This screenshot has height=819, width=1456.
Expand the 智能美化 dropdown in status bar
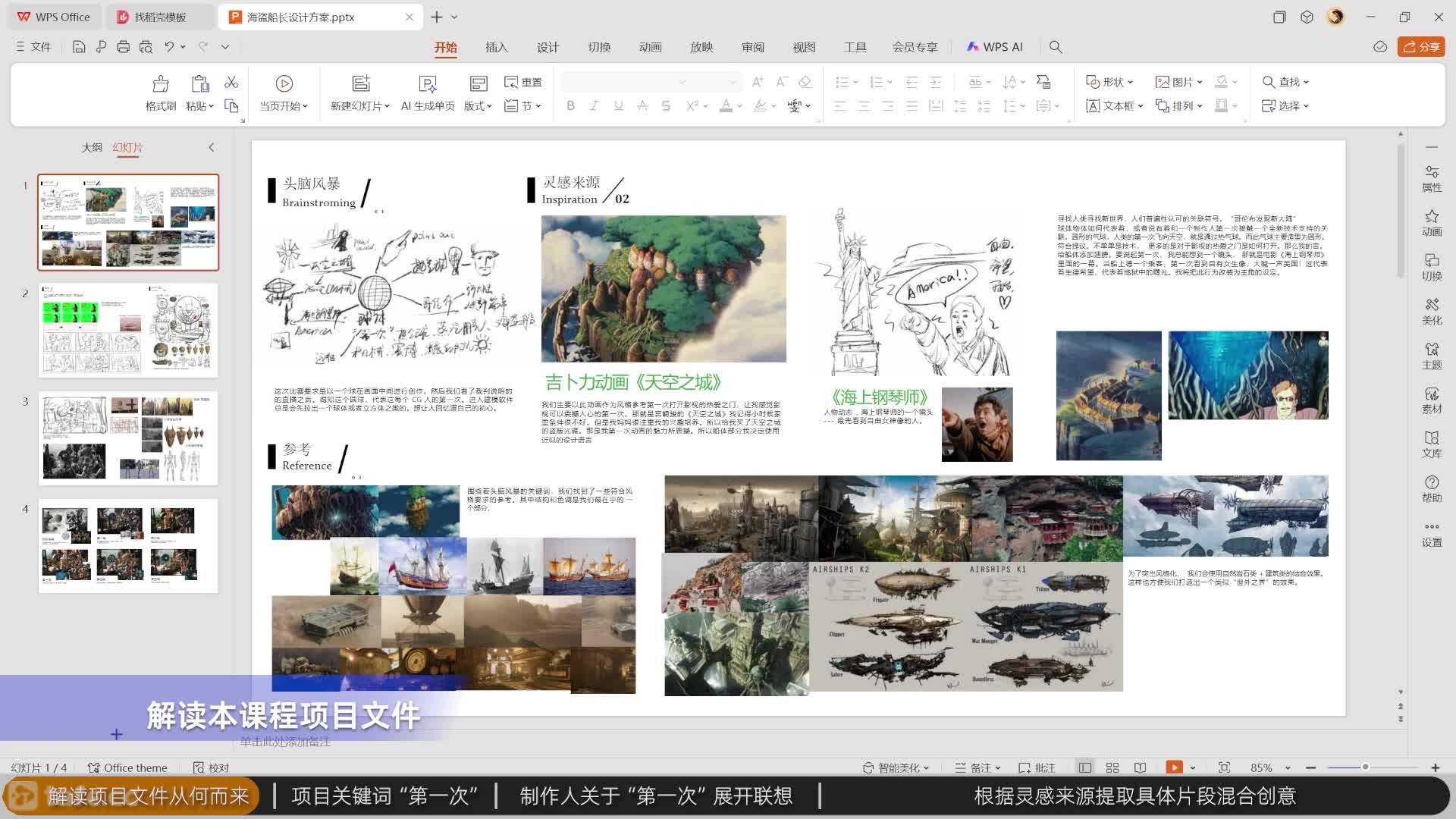[926, 768]
